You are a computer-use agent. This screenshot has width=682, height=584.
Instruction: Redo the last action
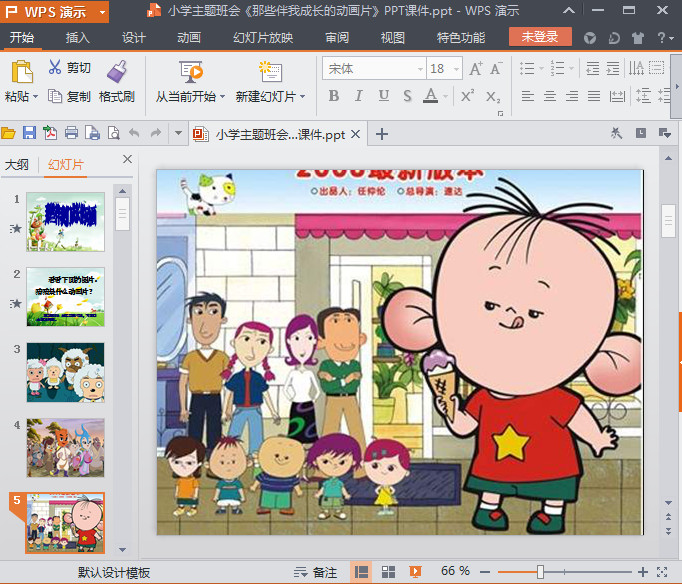point(156,133)
